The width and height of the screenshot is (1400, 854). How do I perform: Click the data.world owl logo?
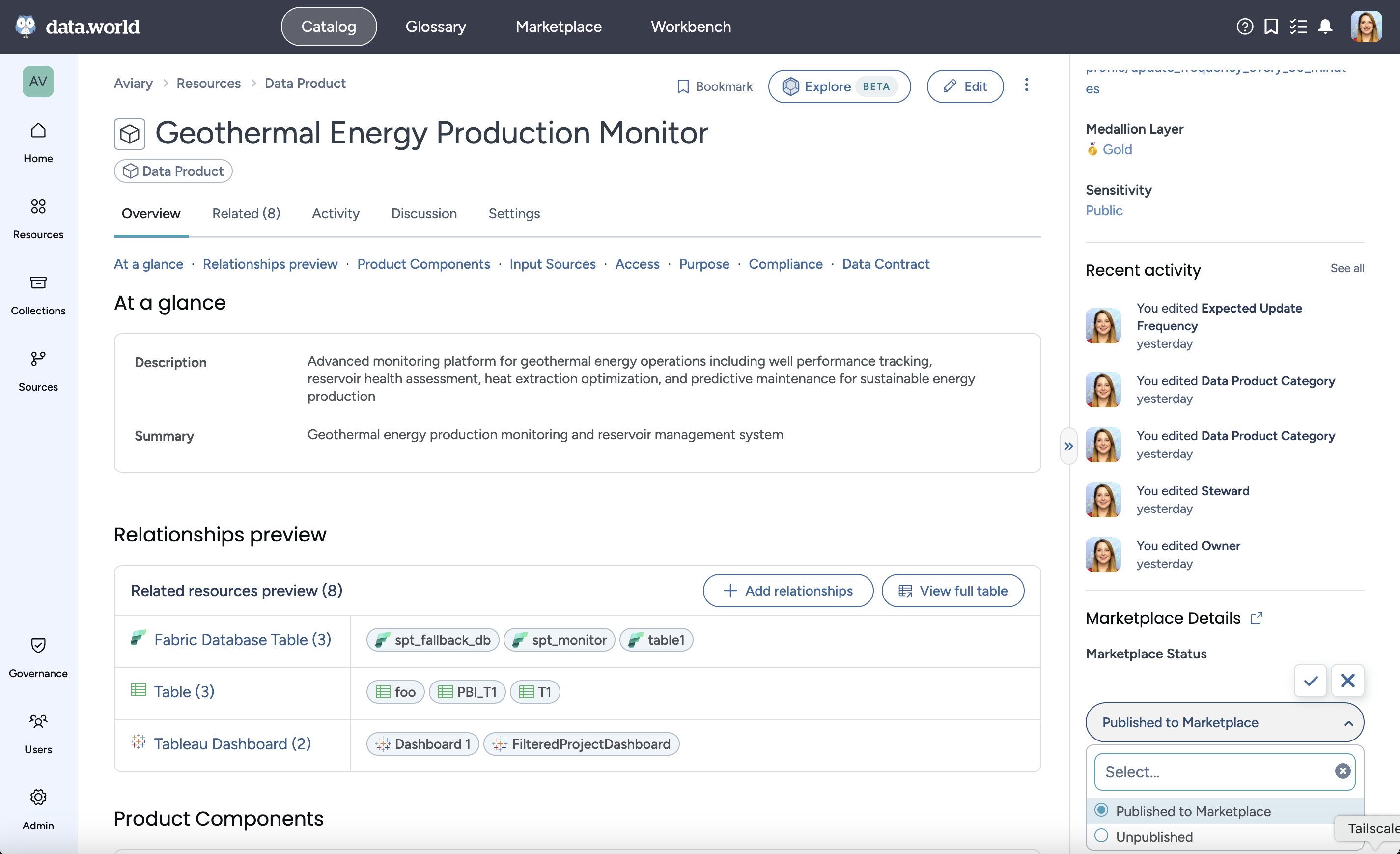click(x=25, y=26)
